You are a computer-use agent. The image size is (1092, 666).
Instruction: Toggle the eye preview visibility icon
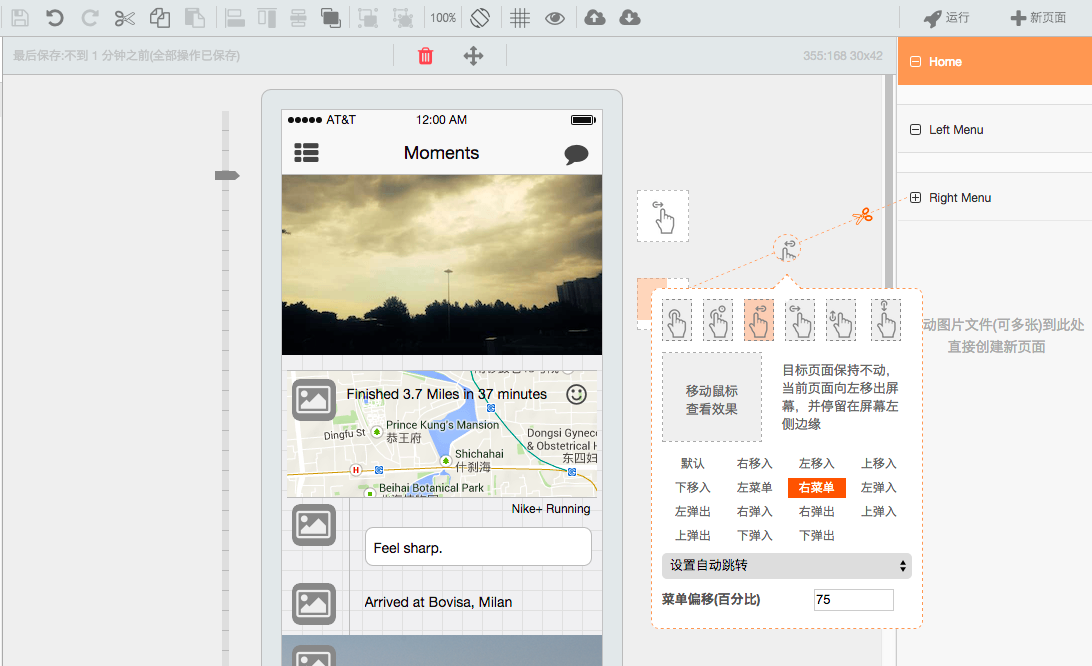pos(555,17)
